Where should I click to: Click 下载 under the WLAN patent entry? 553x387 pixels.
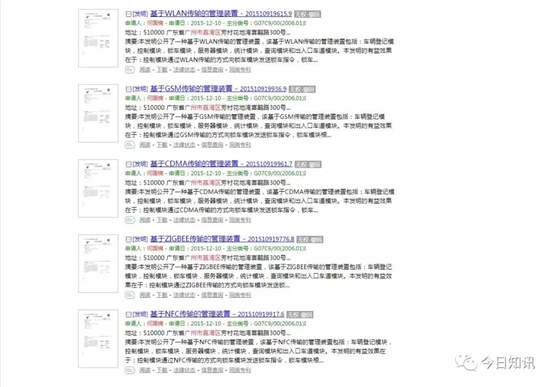(x=162, y=69)
